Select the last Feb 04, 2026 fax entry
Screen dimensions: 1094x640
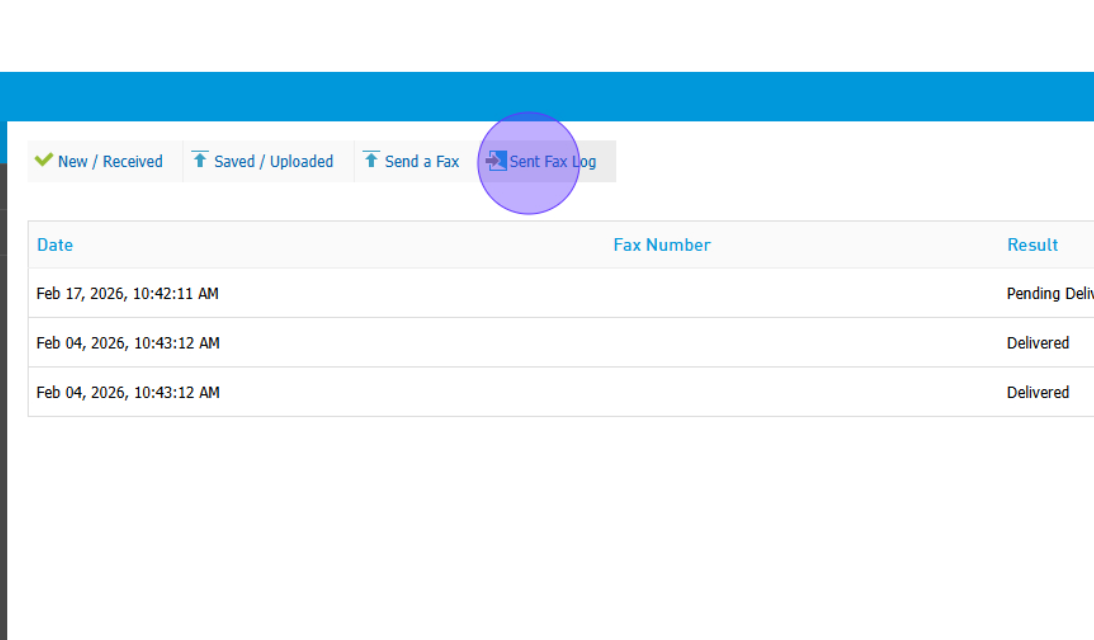[x=127, y=392]
